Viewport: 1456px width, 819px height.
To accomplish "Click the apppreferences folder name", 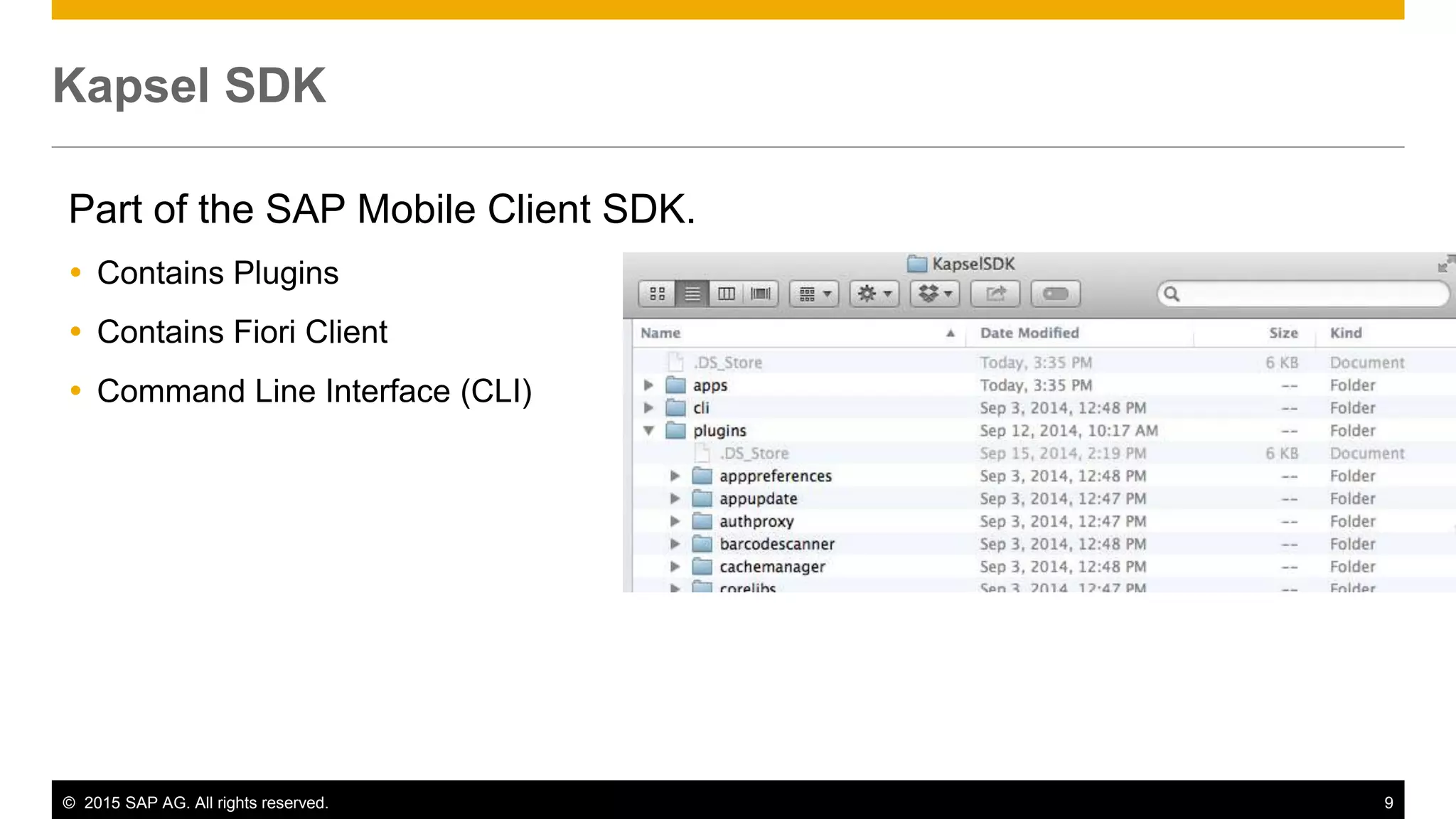I will [x=776, y=477].
